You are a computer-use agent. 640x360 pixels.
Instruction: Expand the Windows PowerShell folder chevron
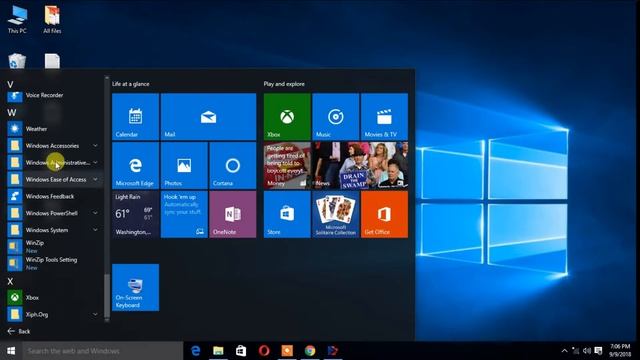[x=95, y=213]
